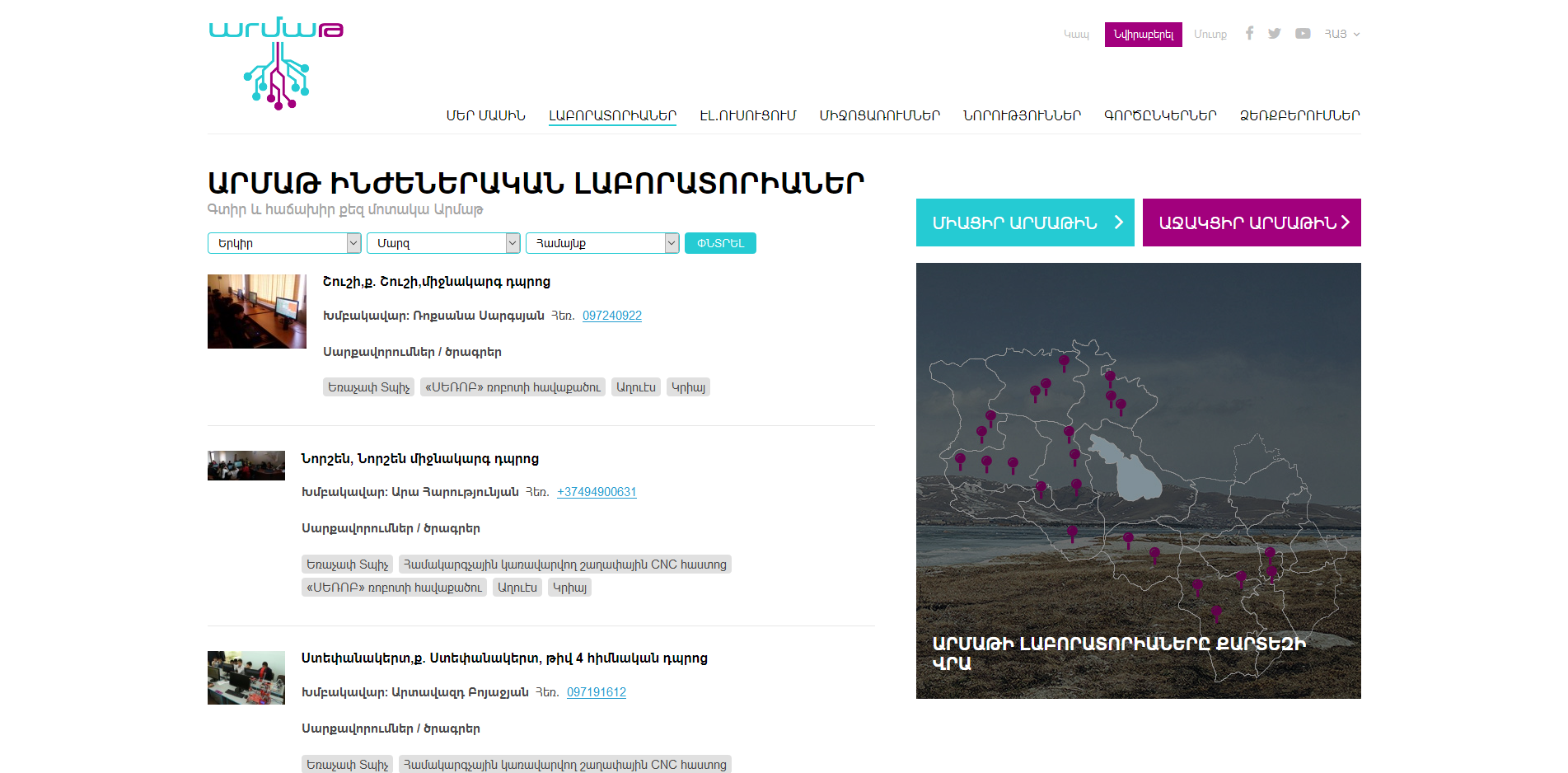Go to ԼԱԲՈՐԱՏՈՐԻԱՆԵՐ menu item
This screenshot has width=1568, height=773.
[613, 115]
